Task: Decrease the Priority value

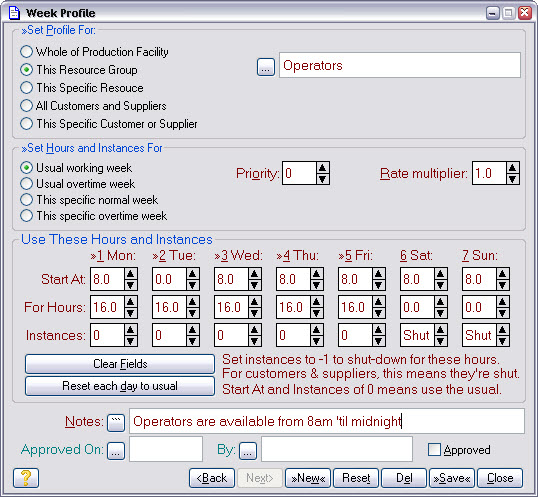Action: tap(322, 179)
